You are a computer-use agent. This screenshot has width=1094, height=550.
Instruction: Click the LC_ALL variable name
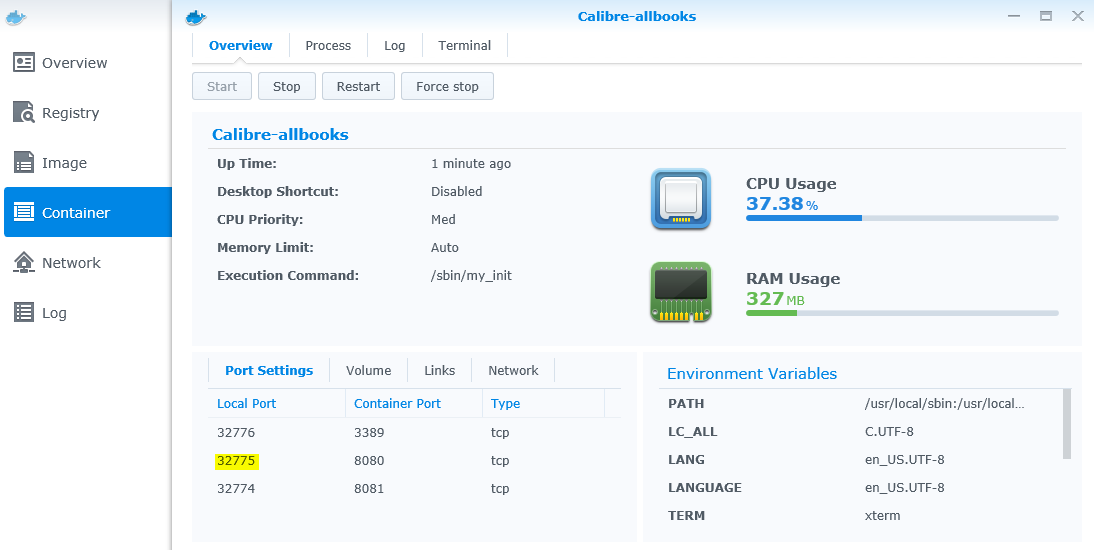692,431
